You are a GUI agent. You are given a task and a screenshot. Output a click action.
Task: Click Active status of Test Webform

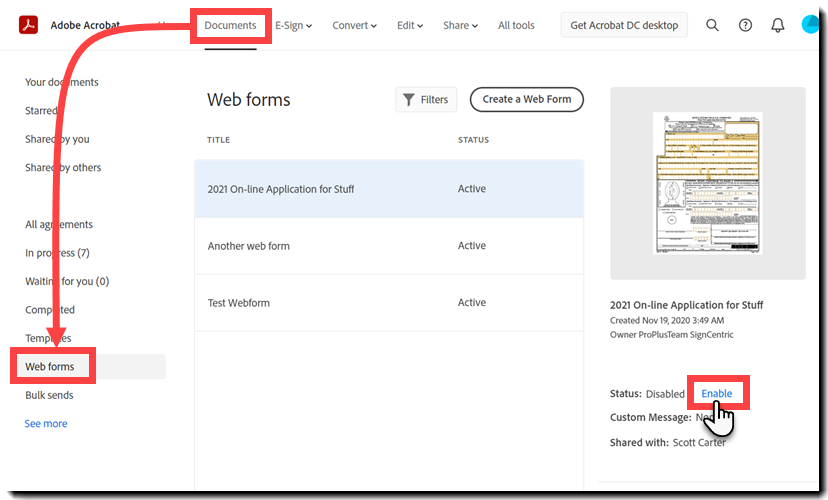point(472,303)
